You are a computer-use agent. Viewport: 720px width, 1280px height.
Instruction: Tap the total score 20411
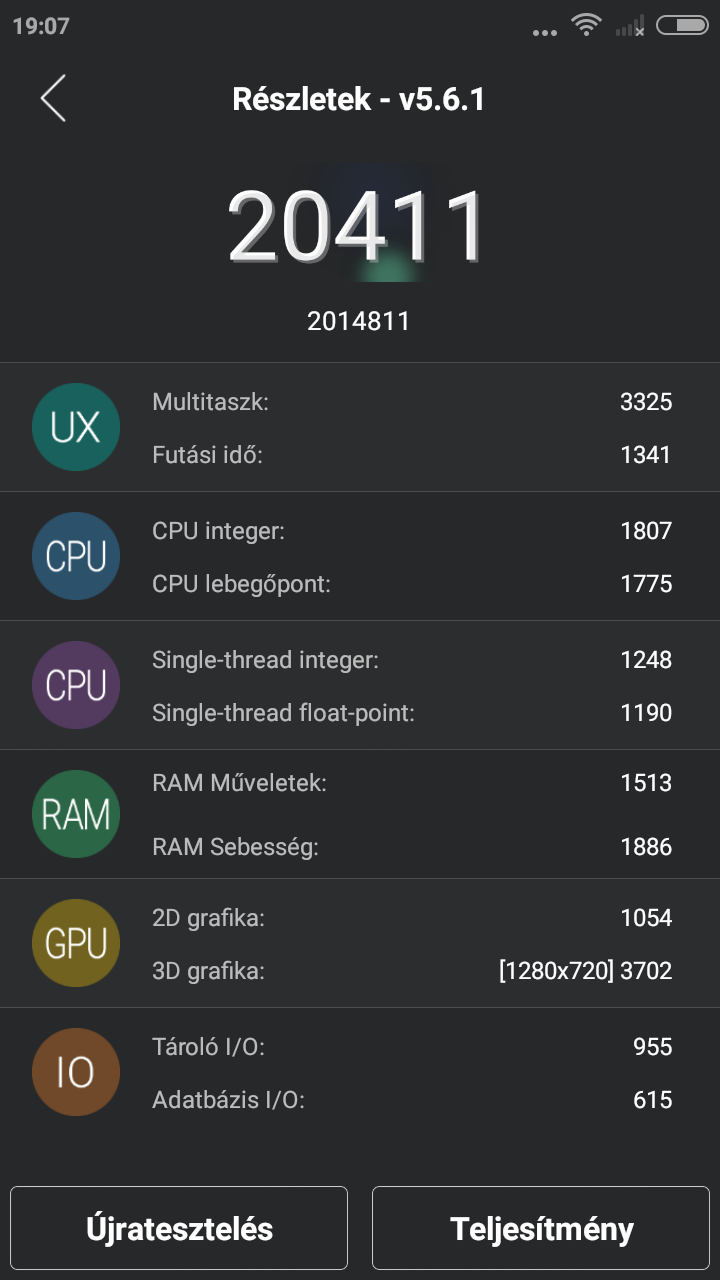357,227
